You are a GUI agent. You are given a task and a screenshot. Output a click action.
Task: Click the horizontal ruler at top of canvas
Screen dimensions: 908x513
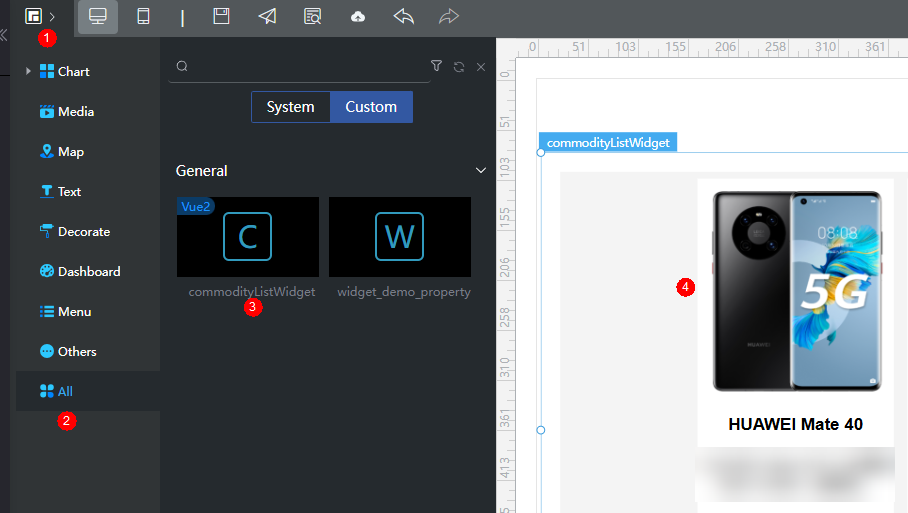[712, 48]
